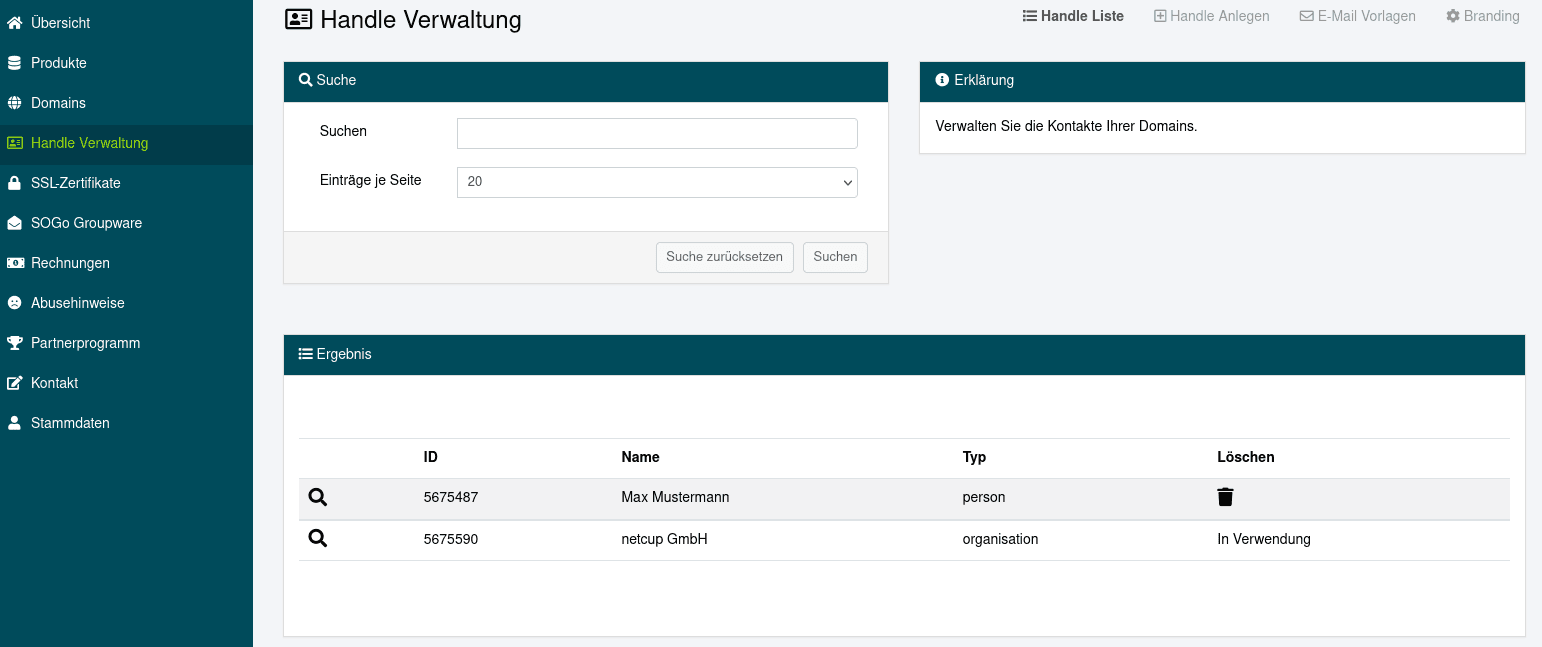Select the Produkte section in sidebar

pos(60,62)
